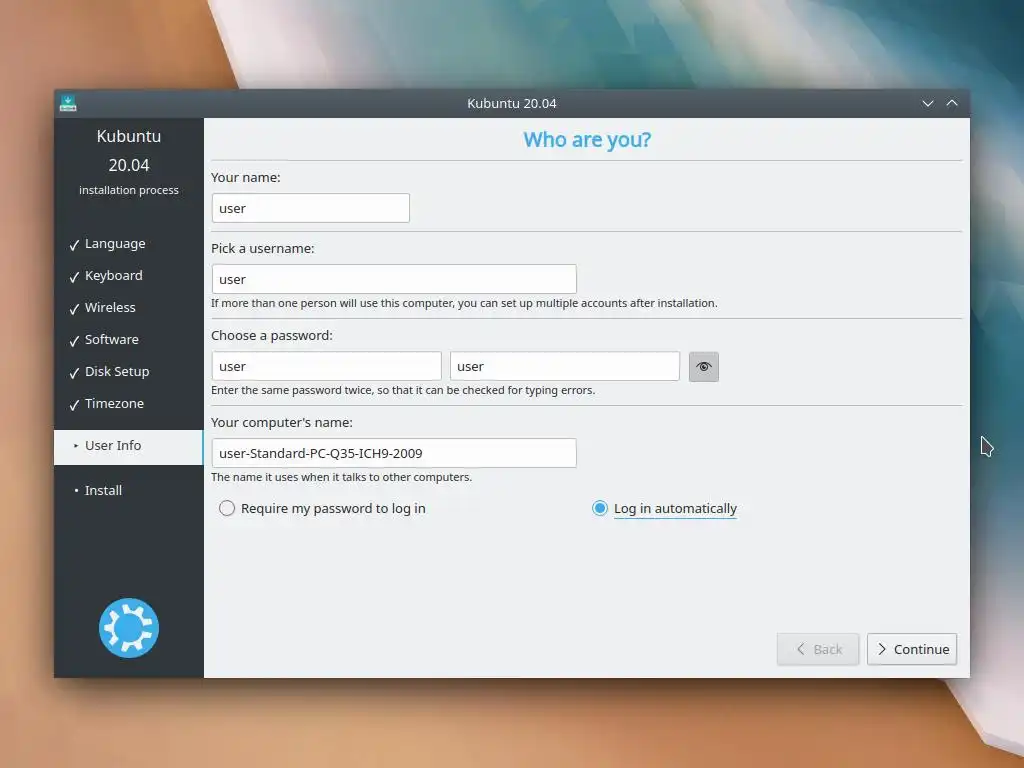This screenshot has width=1024, height=768.
Task: Click the Choose a password: label
Action: point(272,336)
